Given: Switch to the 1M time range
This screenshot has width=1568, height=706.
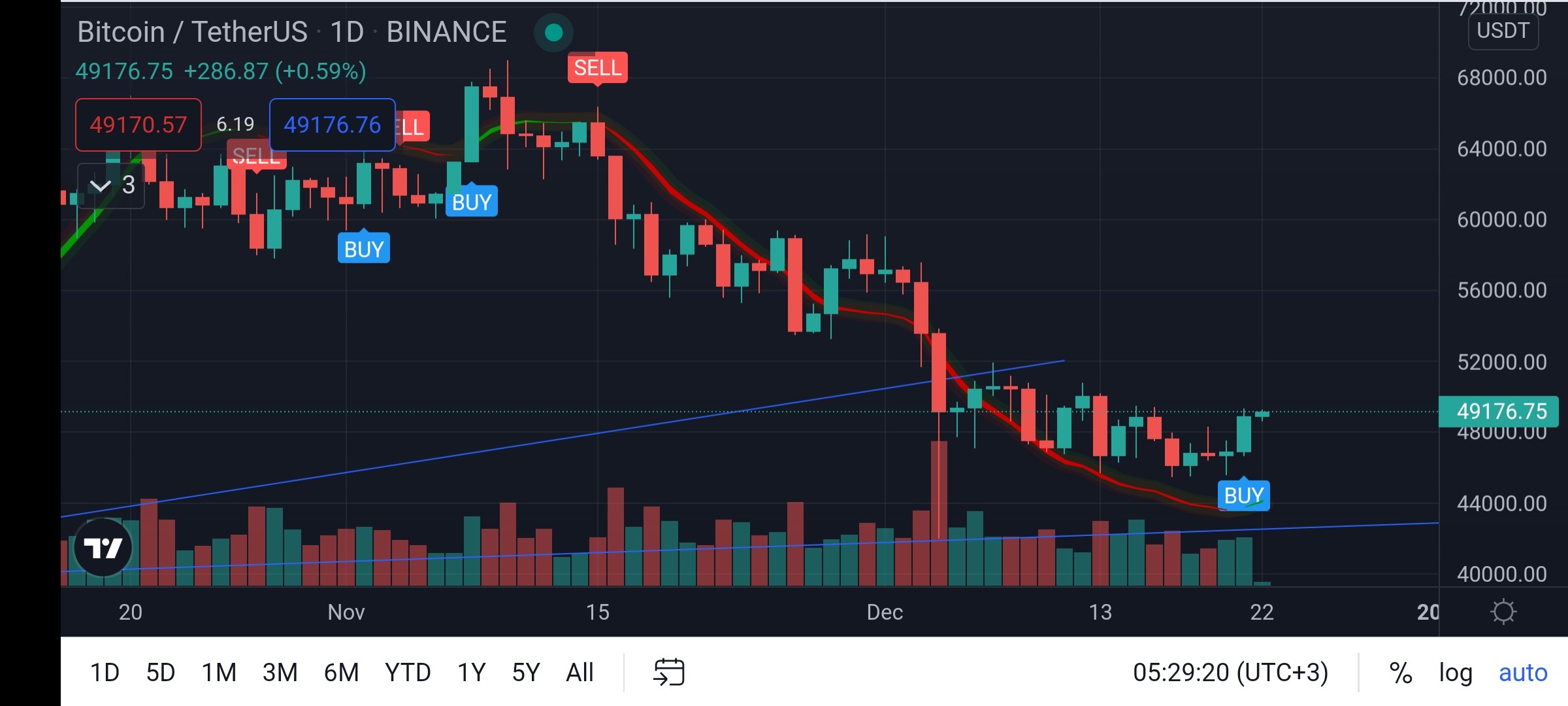Looking at the screenshot, I should click(x=219, y=672).
